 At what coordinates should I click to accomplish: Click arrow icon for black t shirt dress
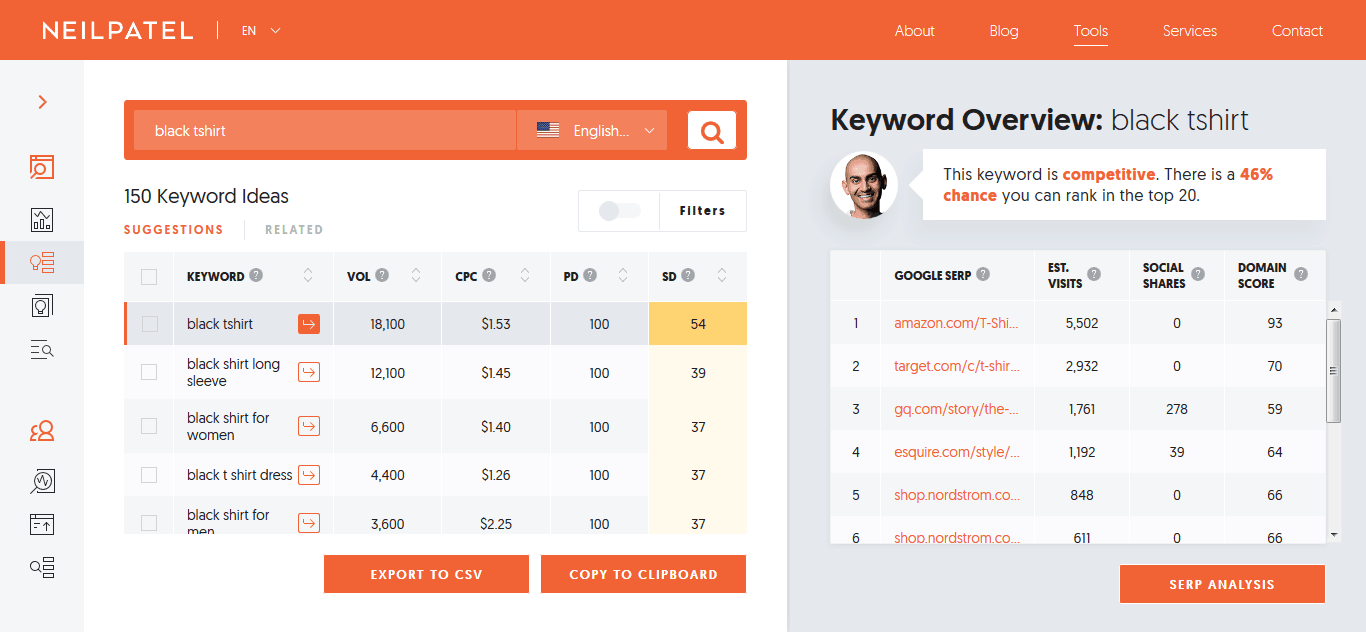(x=309, y=475)
